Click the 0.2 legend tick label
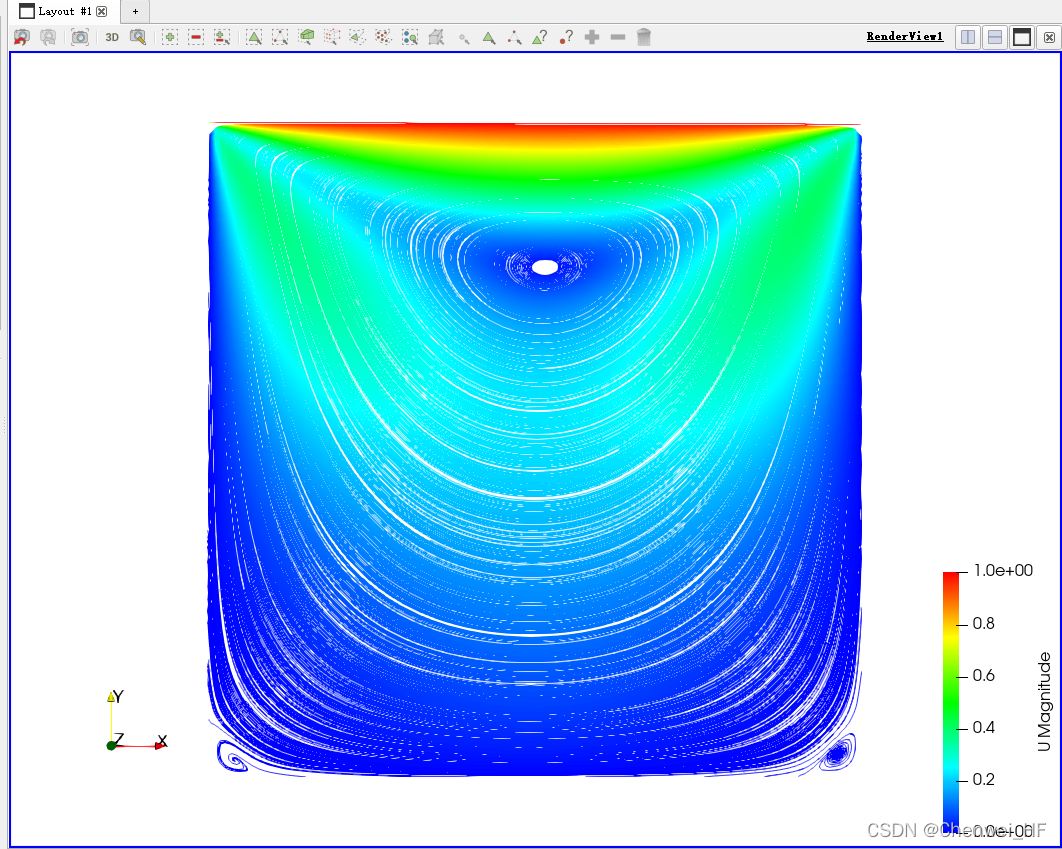 tap(983, 779)
